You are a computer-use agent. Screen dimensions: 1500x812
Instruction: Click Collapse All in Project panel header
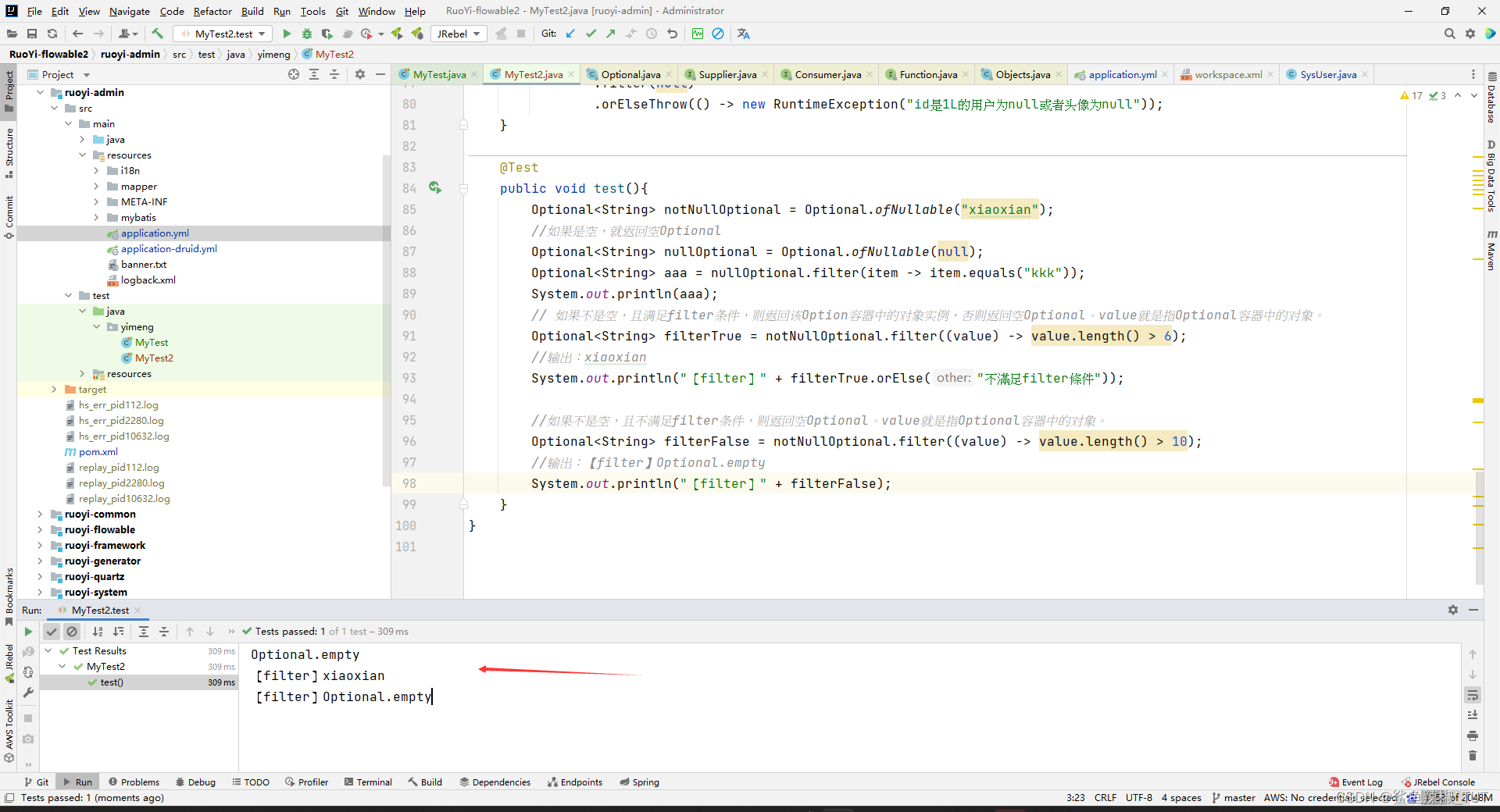pyautogui.click(x=334, y=74)
